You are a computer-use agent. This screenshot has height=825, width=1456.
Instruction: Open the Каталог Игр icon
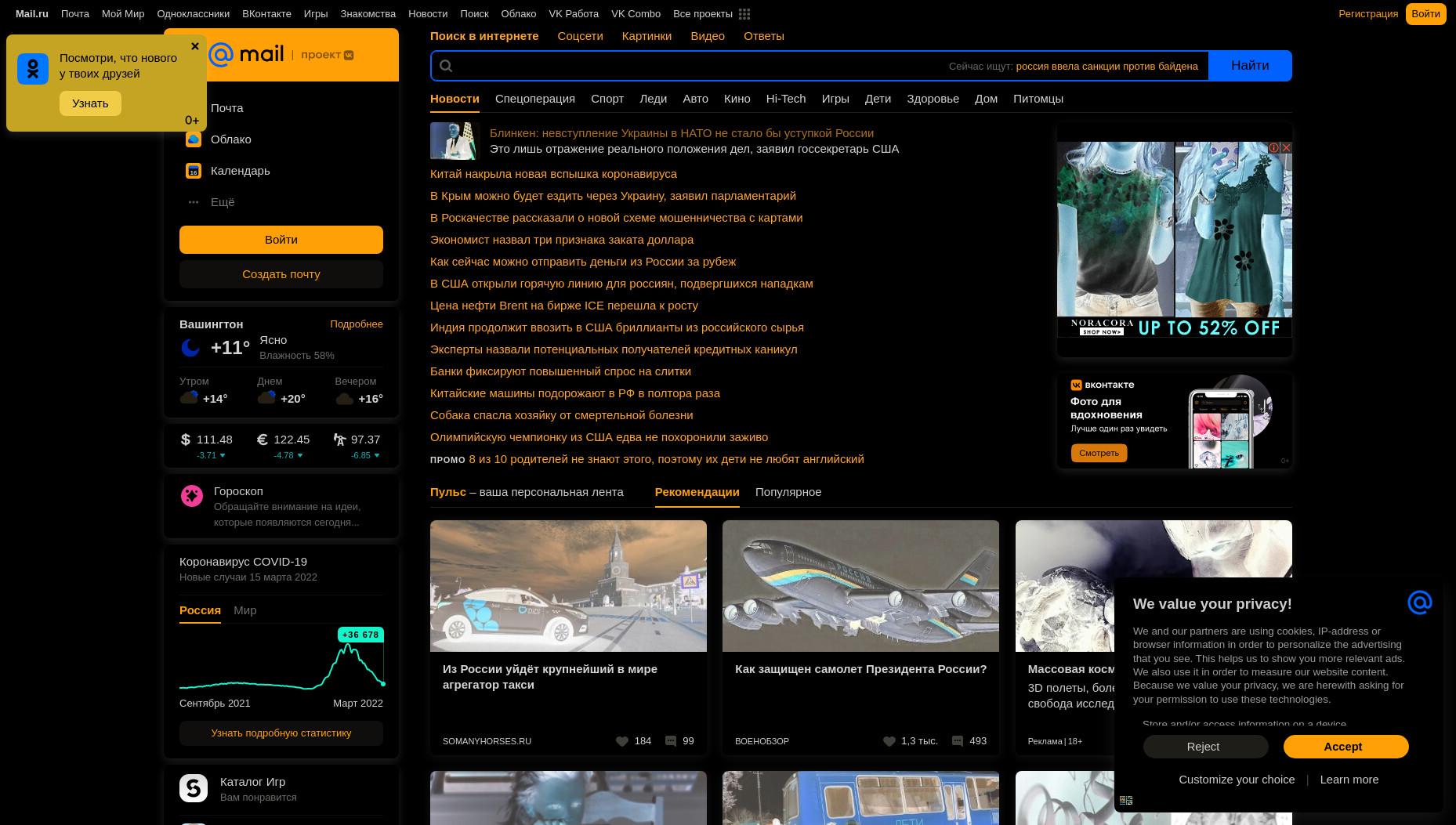tap(194, 788)
